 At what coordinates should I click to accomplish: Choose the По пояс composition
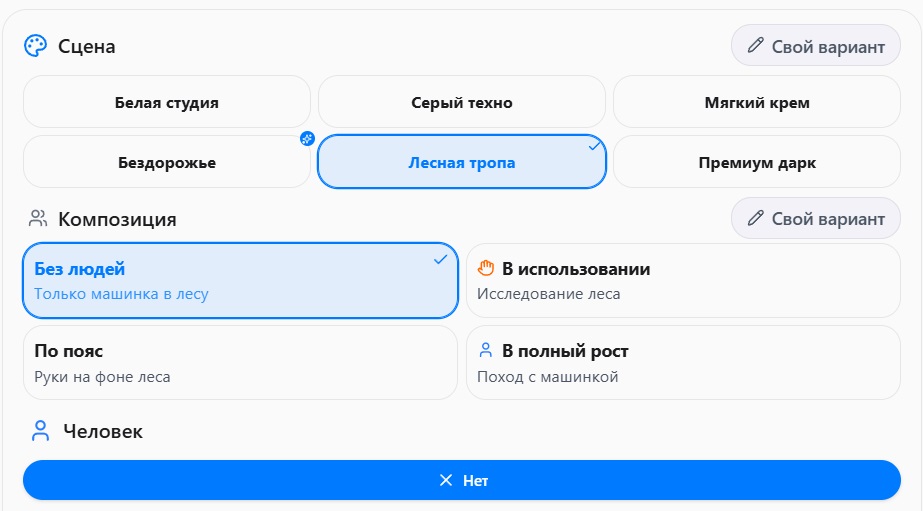(239, 362)
